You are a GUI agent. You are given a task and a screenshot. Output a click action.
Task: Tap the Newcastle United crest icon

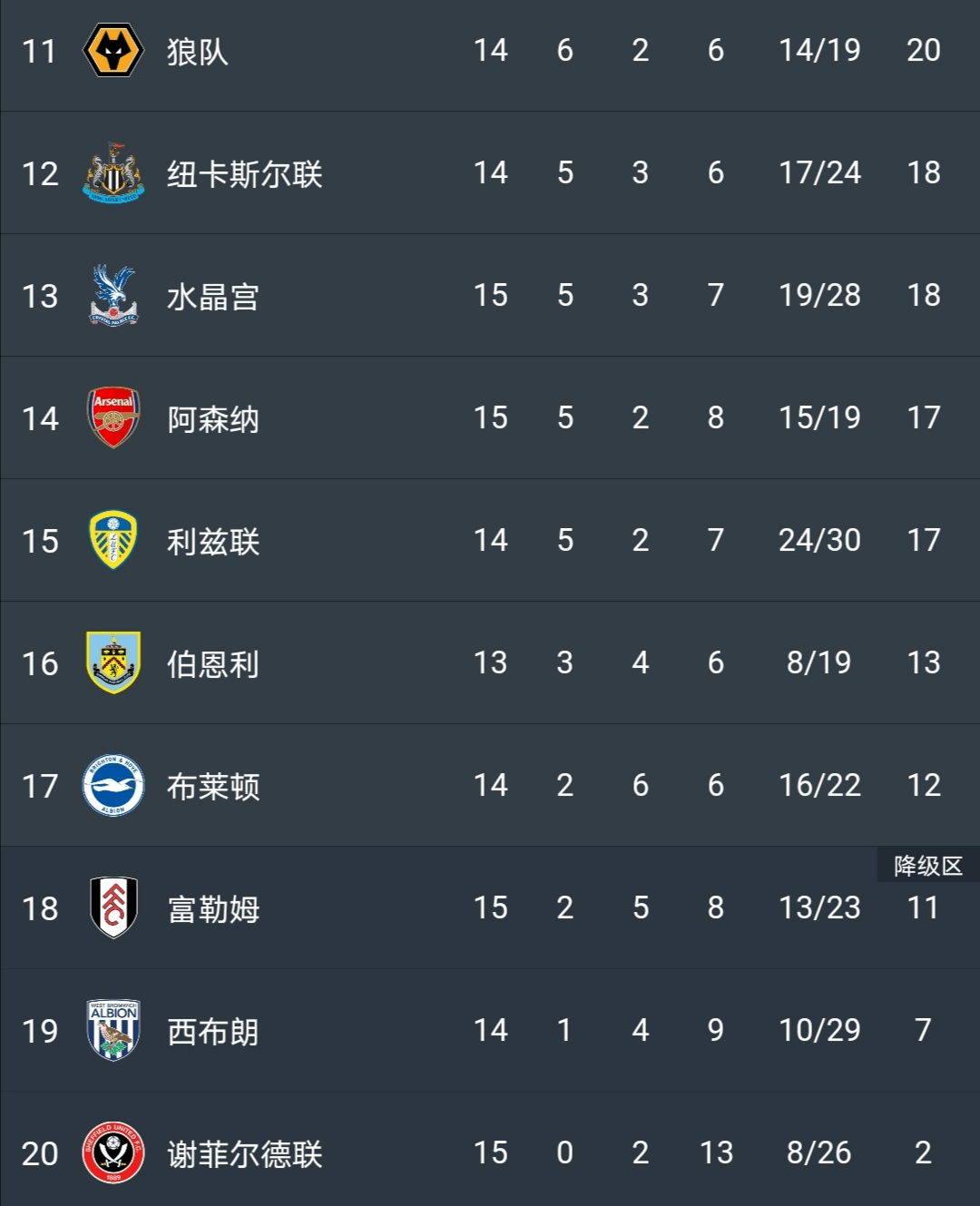coord(113,172)
